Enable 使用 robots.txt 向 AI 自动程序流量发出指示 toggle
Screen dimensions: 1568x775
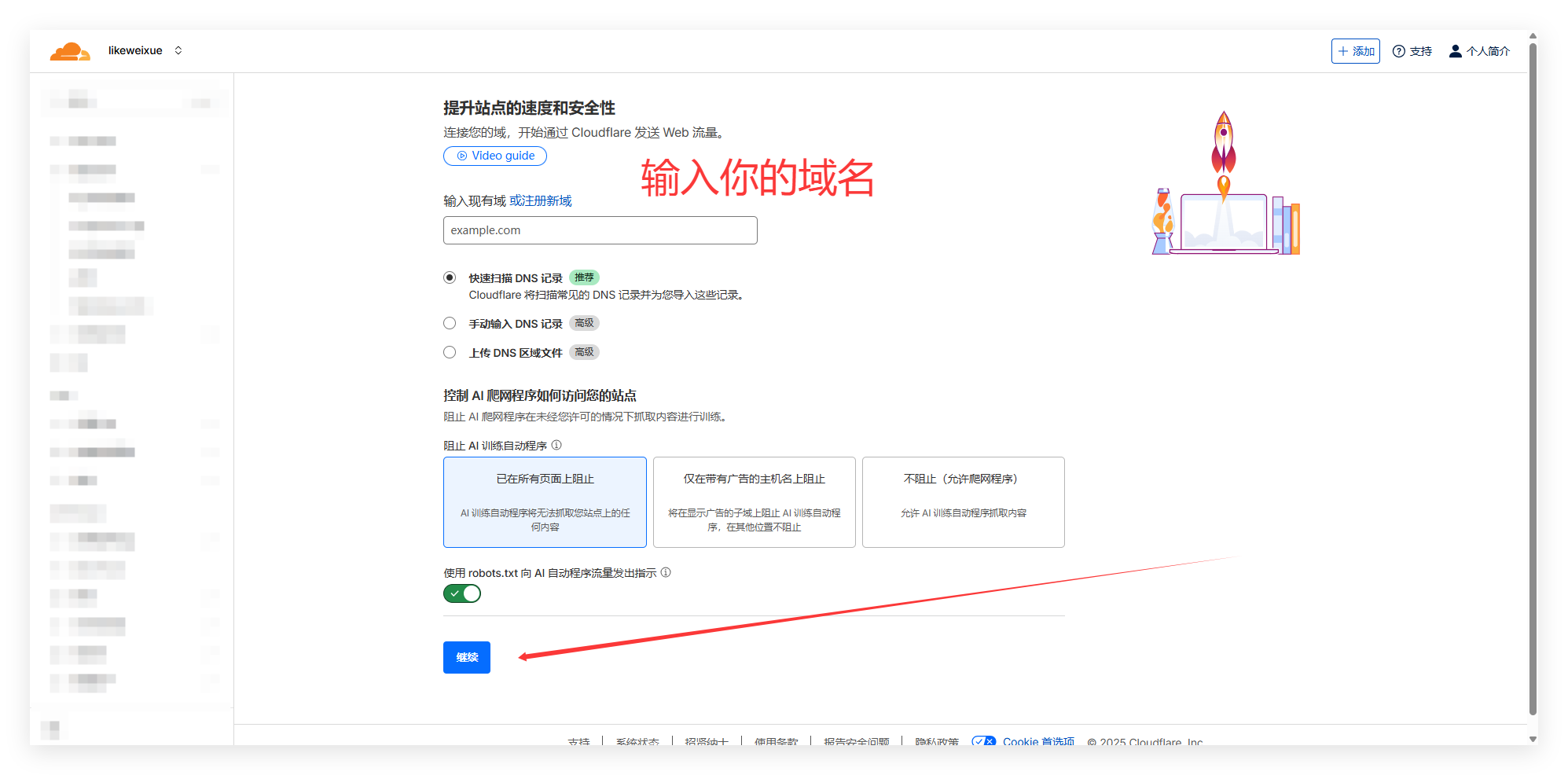[462, 593]
